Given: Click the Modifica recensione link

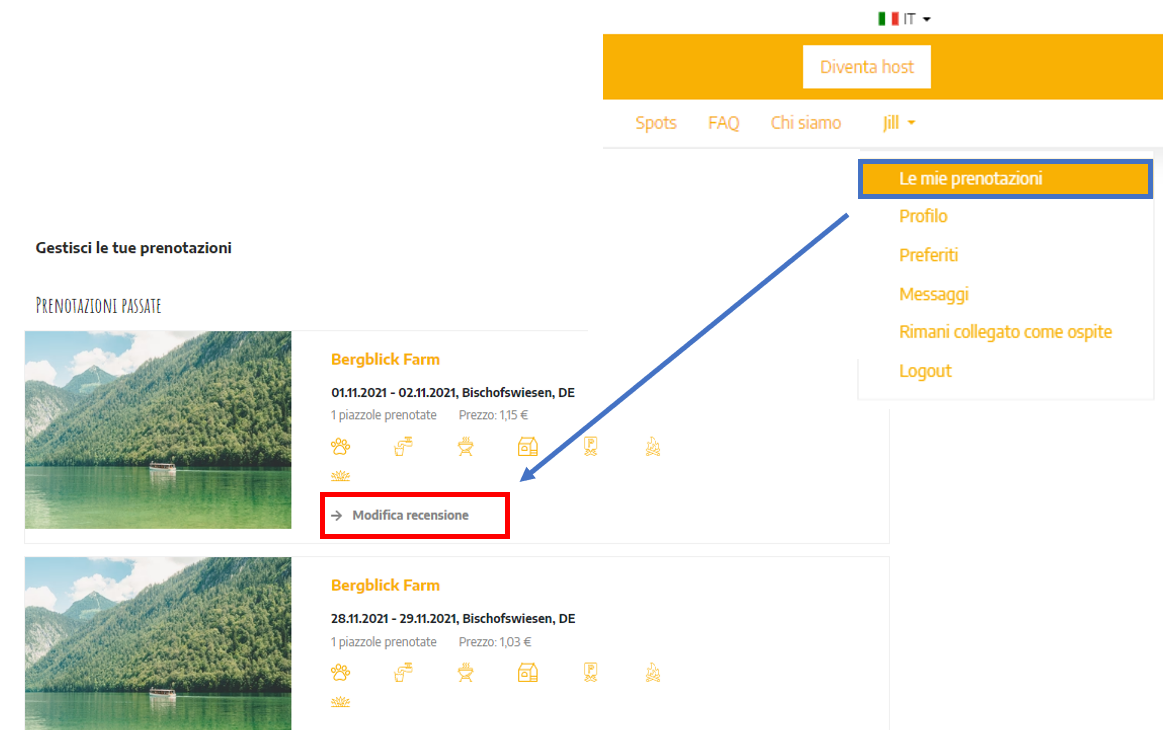Looking at the screenshot, I should [410, 515].
